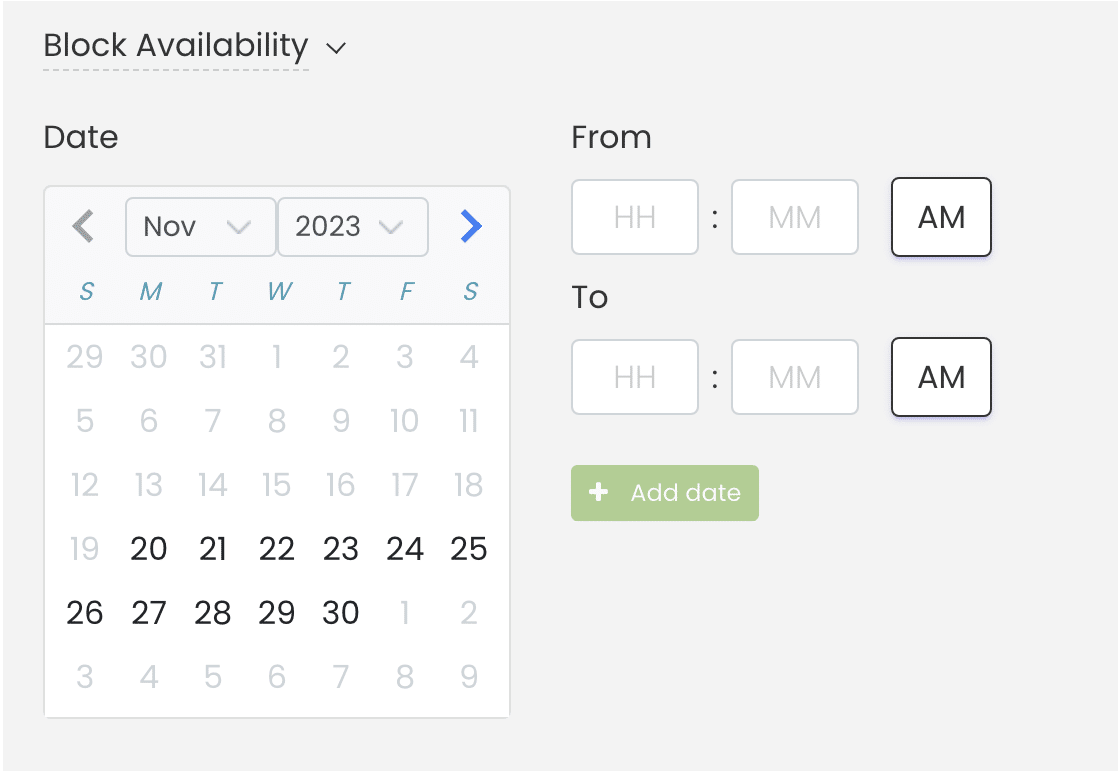Select November 20 on the calendar
The width and height of the screenshot is (1118, 772).
[149, 549]
